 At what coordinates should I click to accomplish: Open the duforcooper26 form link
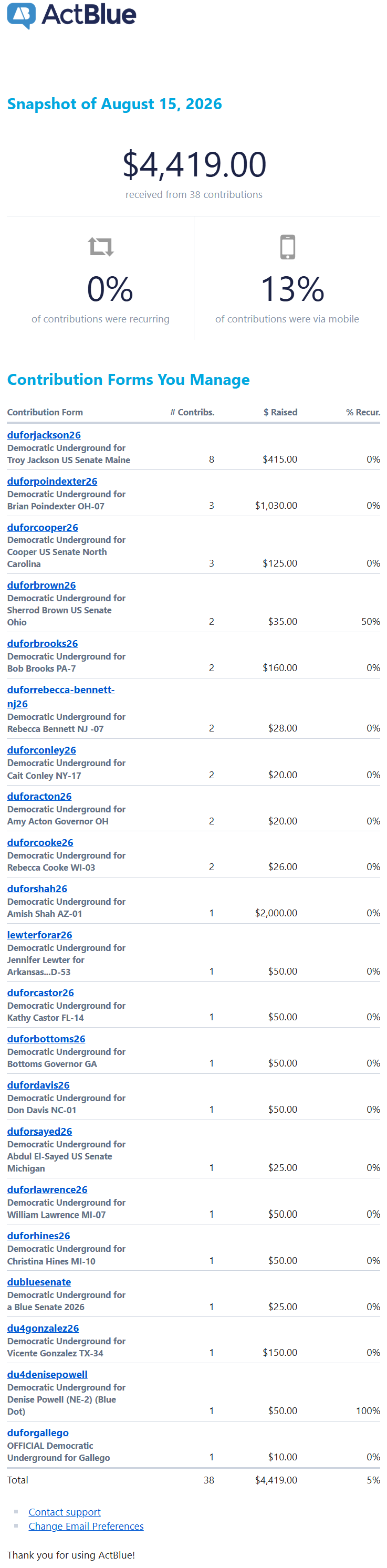coord(43,527)
